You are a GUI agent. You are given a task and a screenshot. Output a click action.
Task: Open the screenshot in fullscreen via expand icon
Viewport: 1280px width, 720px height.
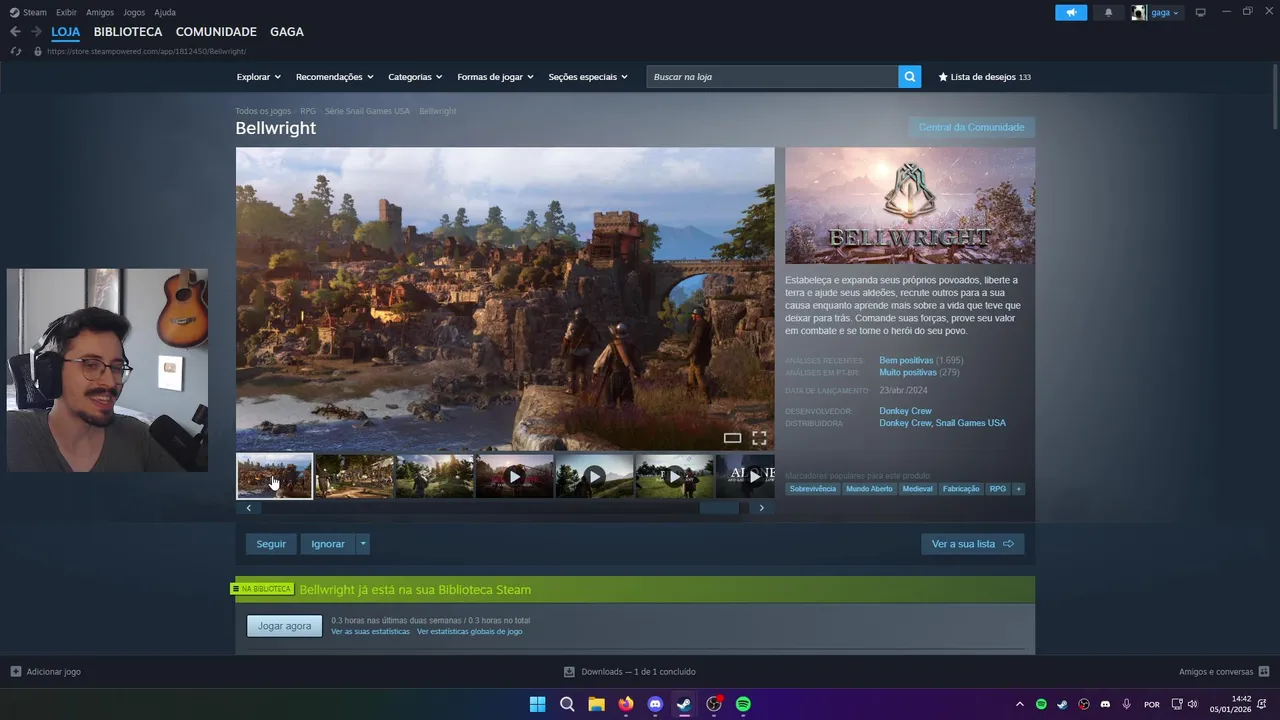point(759,438)
